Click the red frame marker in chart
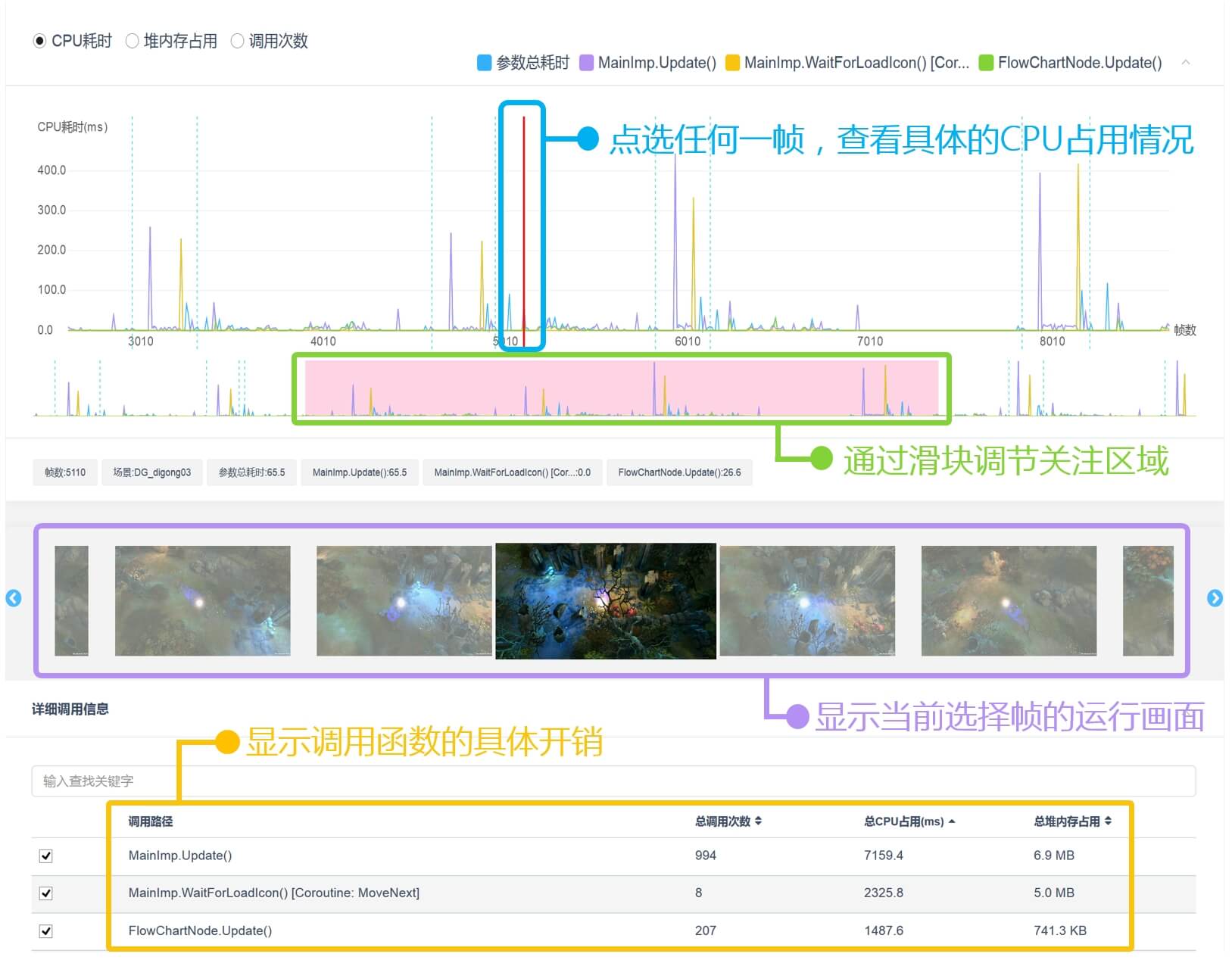This screenshot has width=1232, height=960. pos(523,227)
